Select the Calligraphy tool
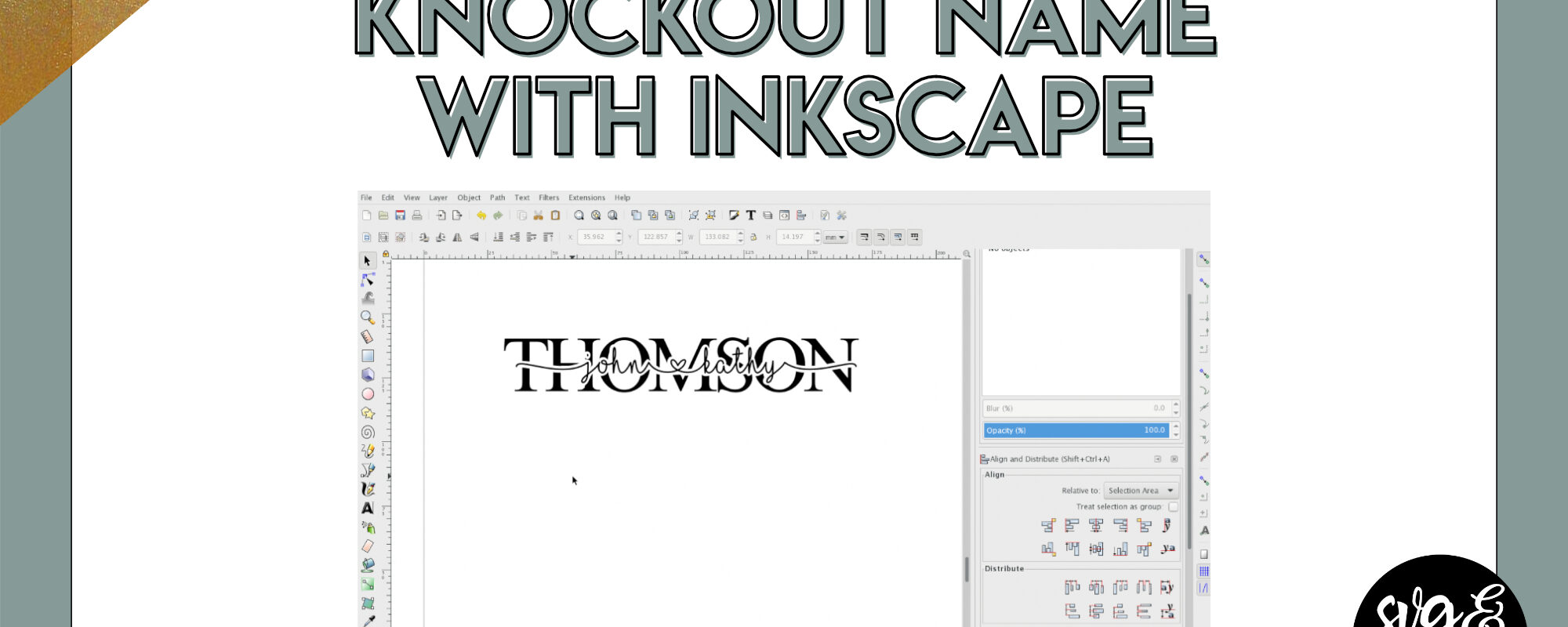The height and width of the screenshot is (627, 1568). [x=368, y=489]
